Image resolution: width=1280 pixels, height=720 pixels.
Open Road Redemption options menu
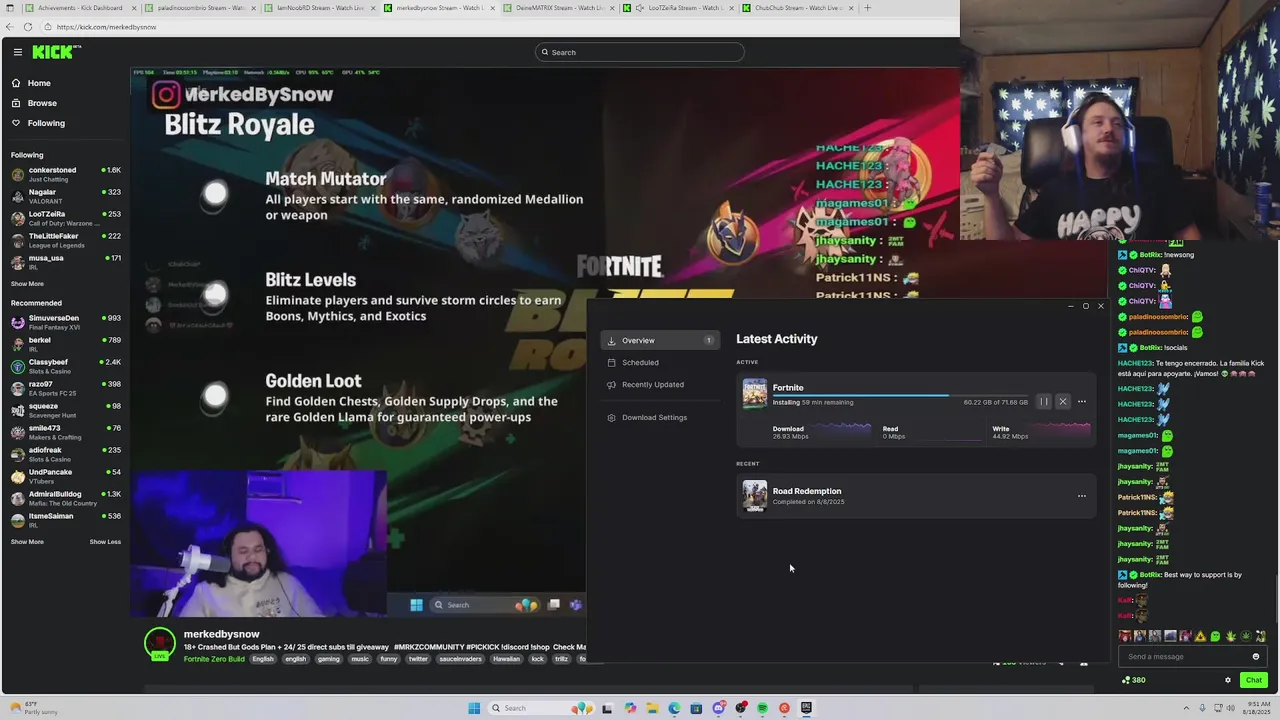tap(1082, 496)
